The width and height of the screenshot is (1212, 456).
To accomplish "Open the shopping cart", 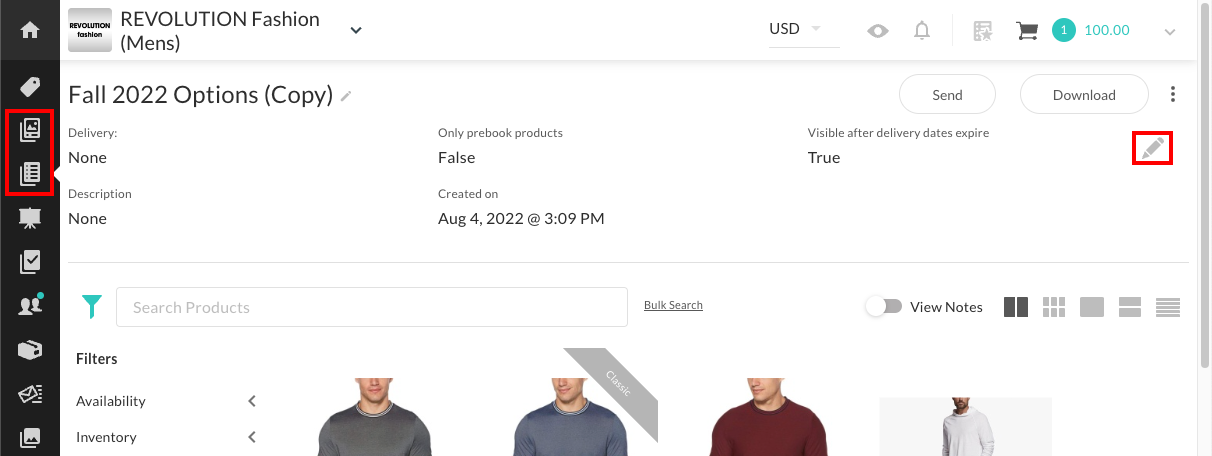I will (1026, 31).
